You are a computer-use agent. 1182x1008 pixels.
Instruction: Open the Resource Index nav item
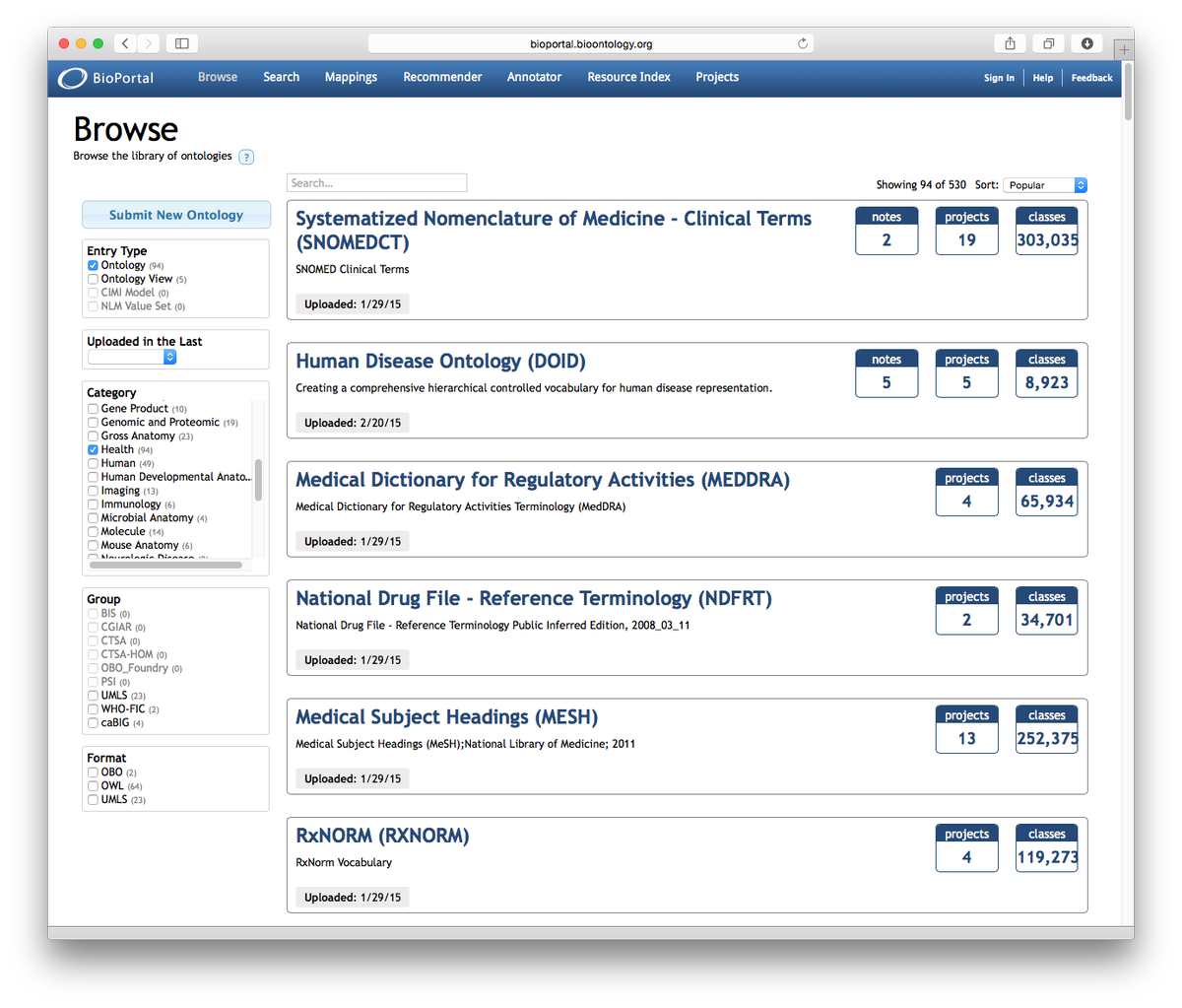[628, 77]
